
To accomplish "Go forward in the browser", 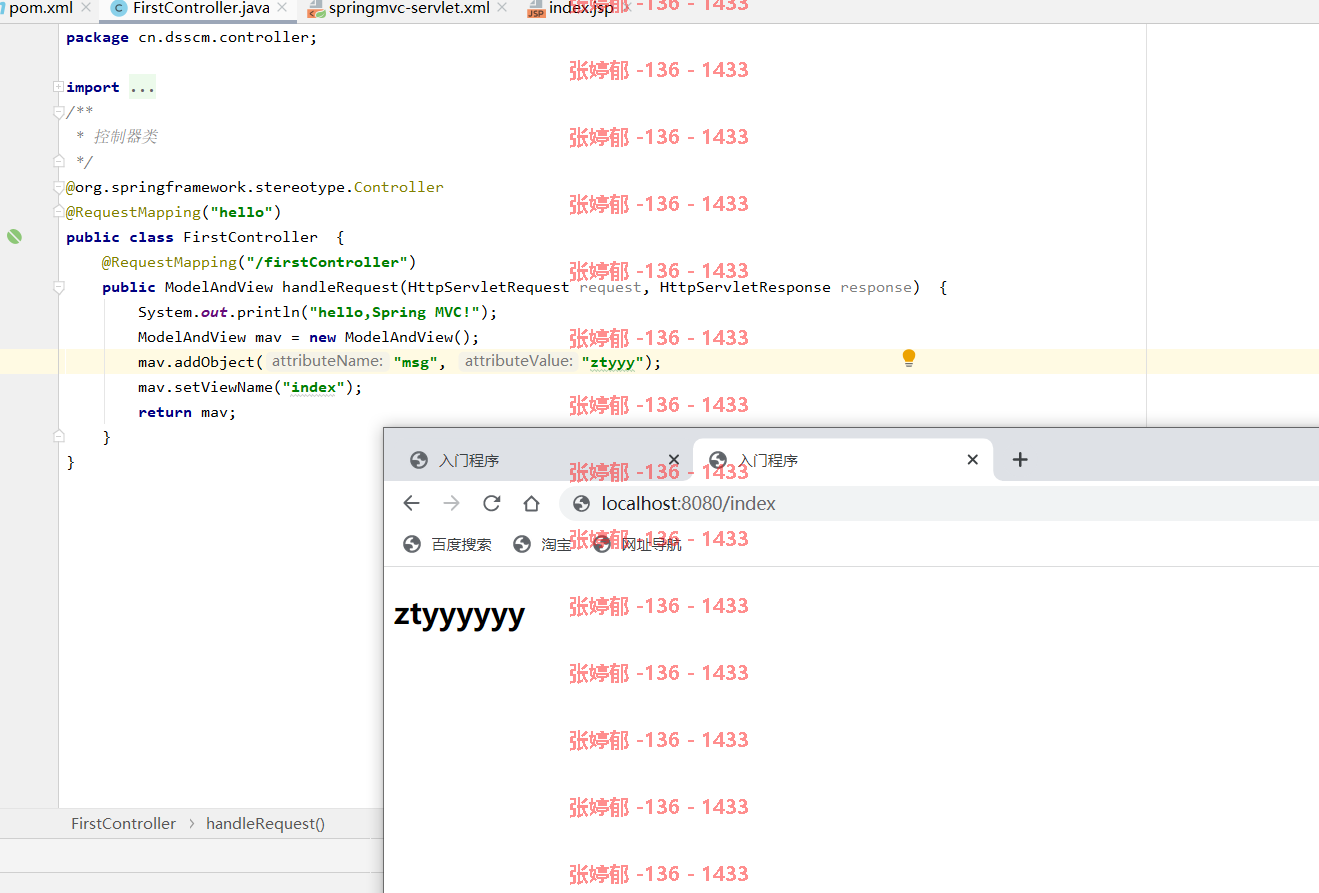I will (x=451, y=503).
